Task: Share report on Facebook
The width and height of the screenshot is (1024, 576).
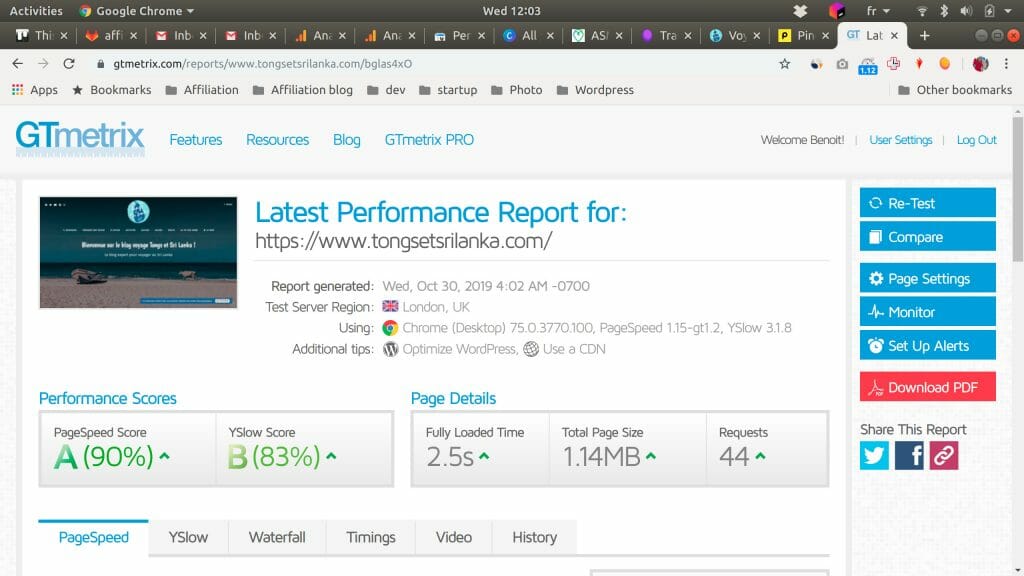Action: [909, 456]
